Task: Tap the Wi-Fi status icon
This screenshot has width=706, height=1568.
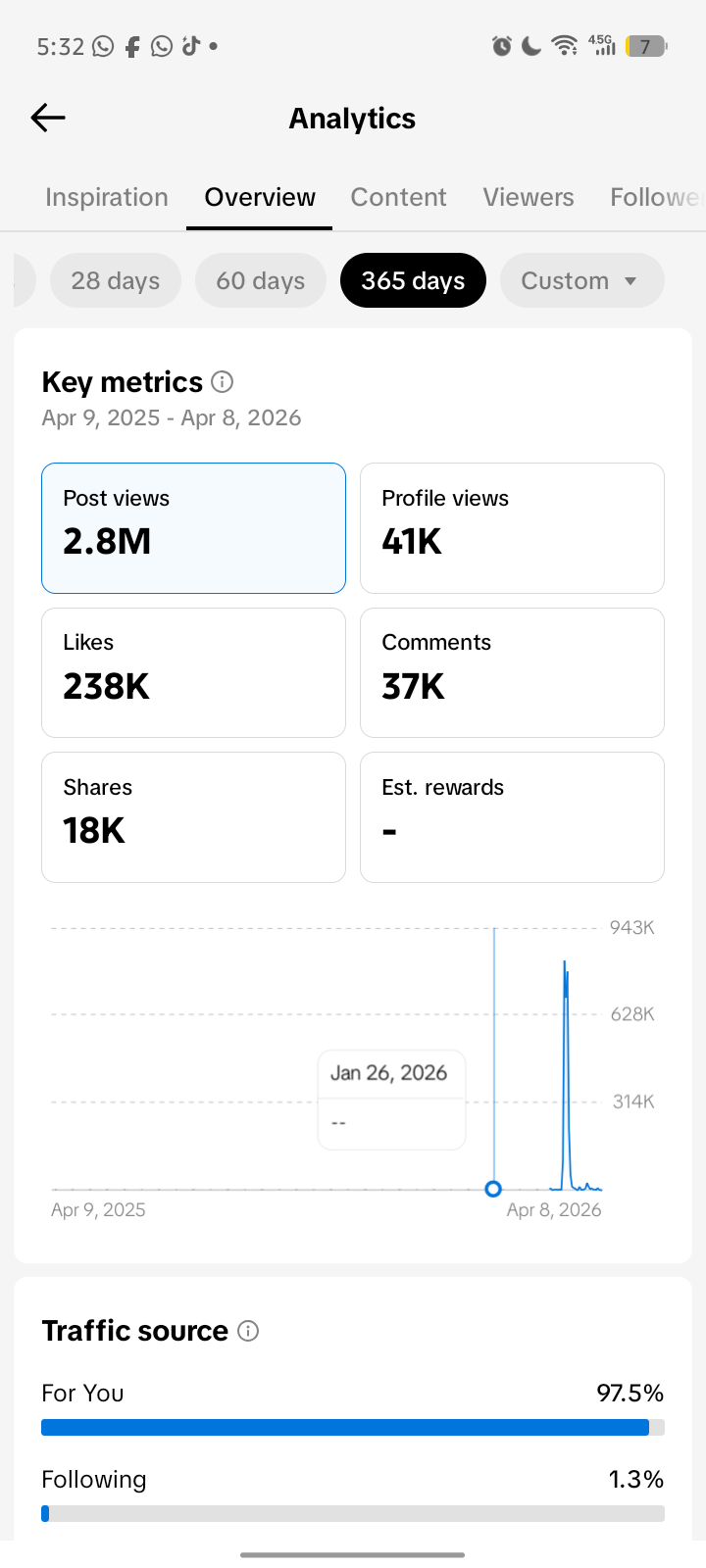Action: coord(564,46)
